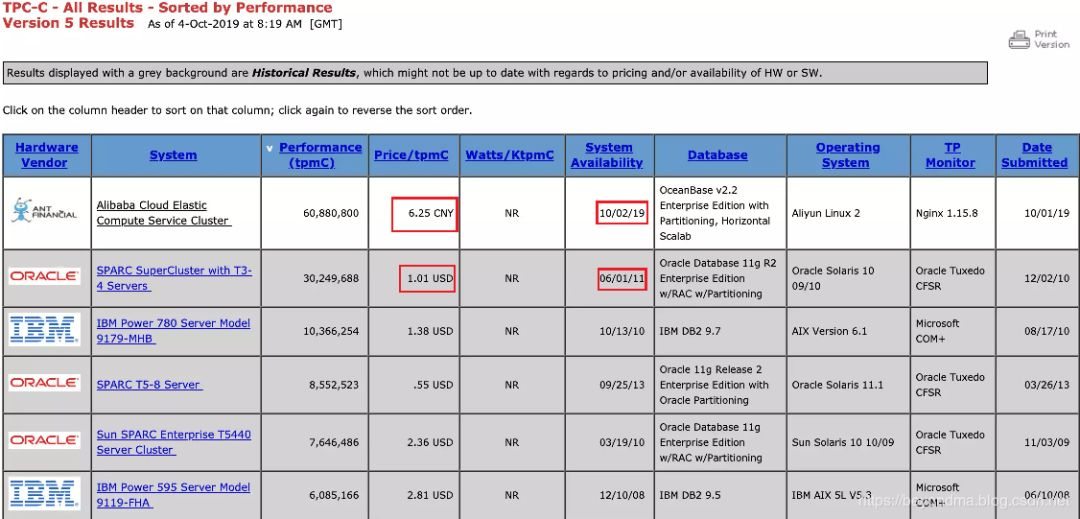Click submitted date 03/26/13
1080x519 pixels.
click(1046, 385)
